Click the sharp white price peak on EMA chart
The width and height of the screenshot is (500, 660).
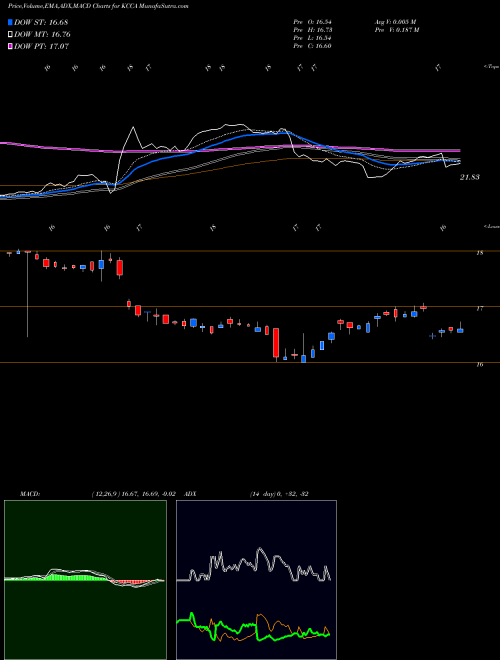(133, 128)
